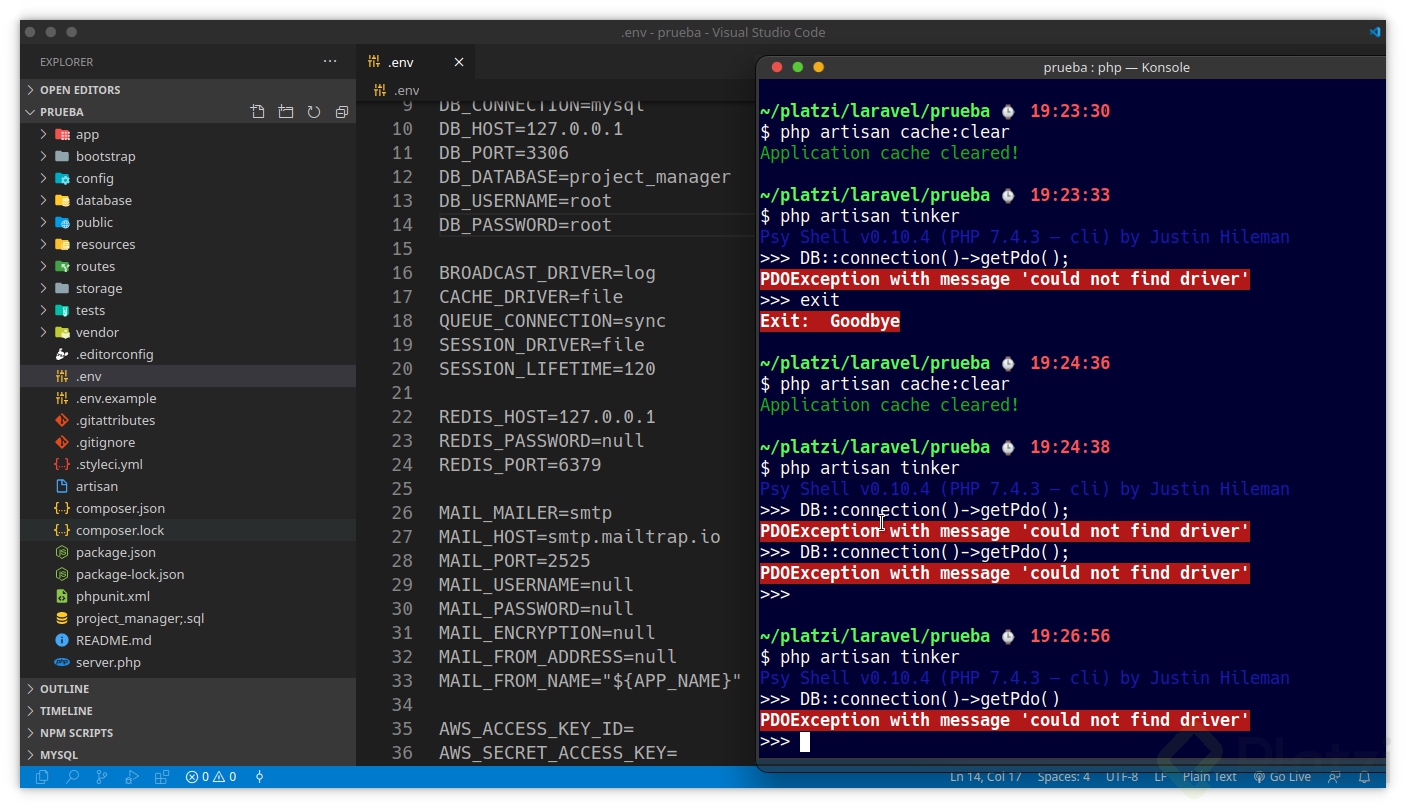
Task: Click the Konsole terminal prompt cursor
Action: pos(805,741)
